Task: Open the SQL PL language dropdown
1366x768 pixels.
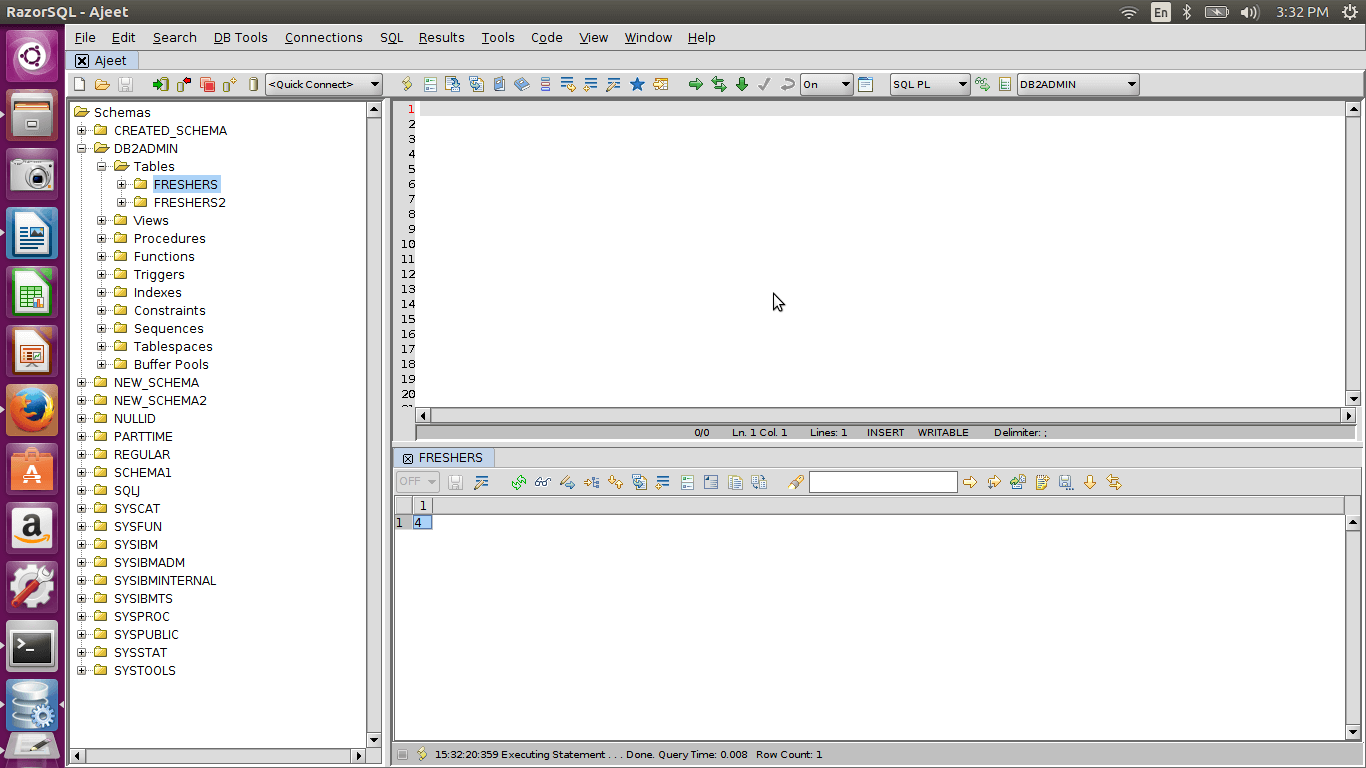Action: coord(930,85)
